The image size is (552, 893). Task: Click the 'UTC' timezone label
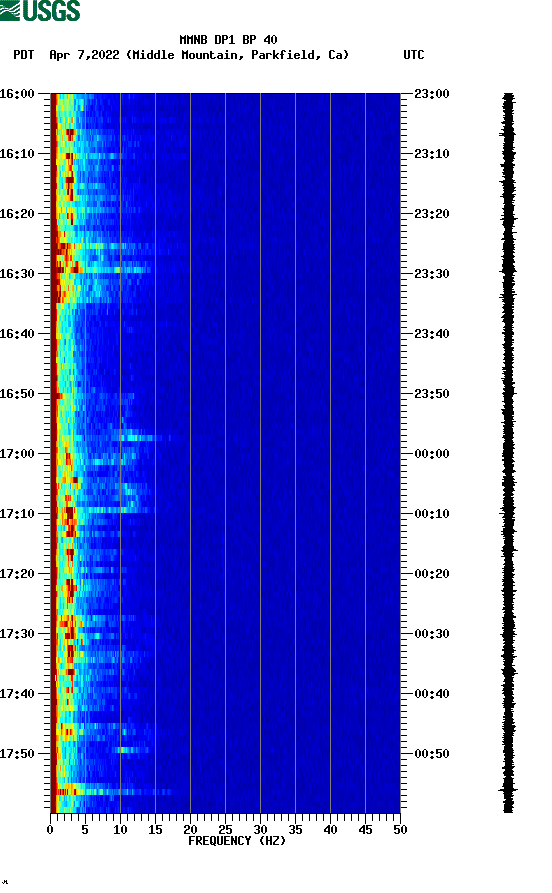[x=414, y=55]
